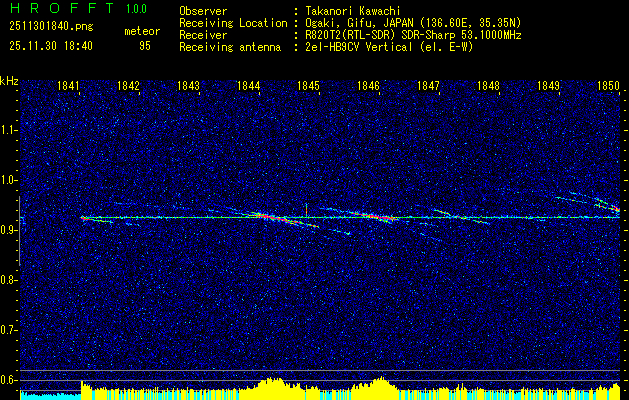Click the 1850 time label
The image size is (629, 400).
click(608, 86)
